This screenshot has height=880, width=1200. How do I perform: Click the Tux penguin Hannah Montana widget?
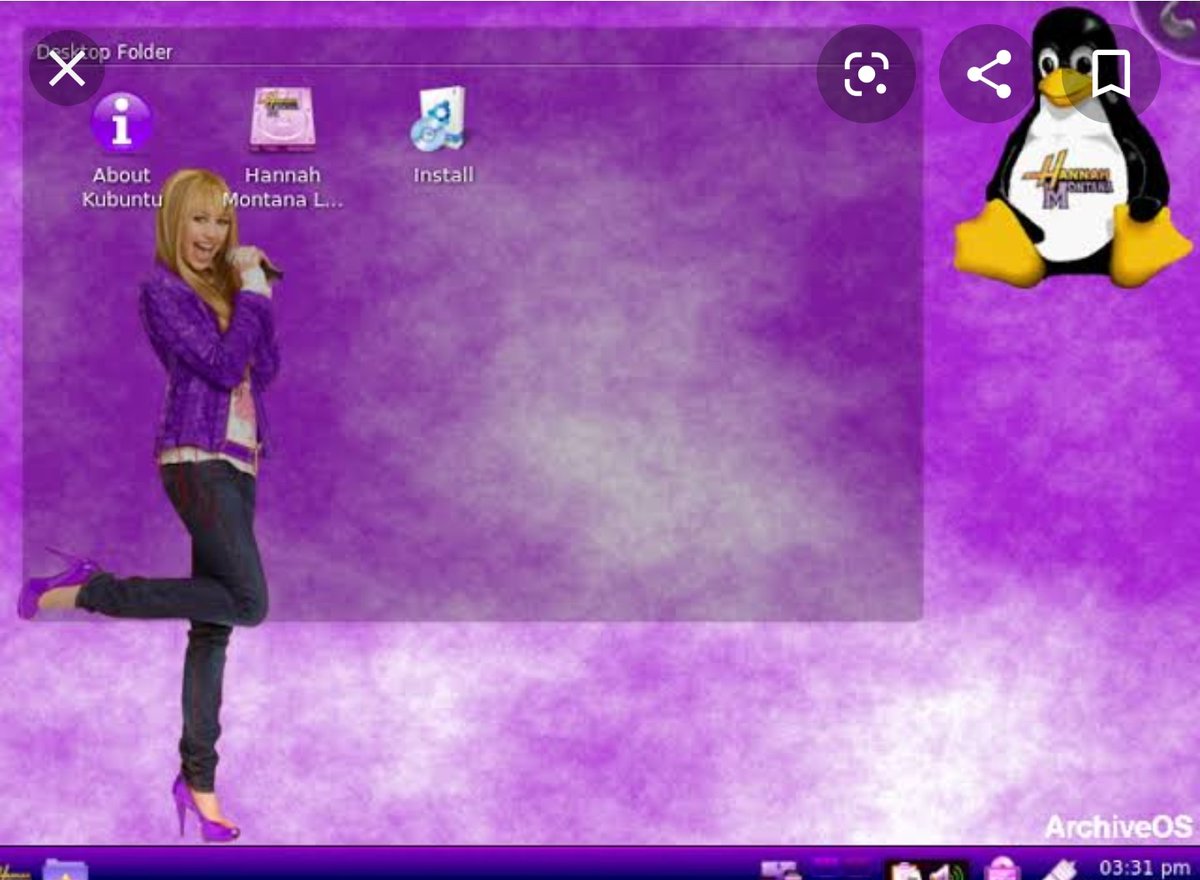click(1073, 148)
